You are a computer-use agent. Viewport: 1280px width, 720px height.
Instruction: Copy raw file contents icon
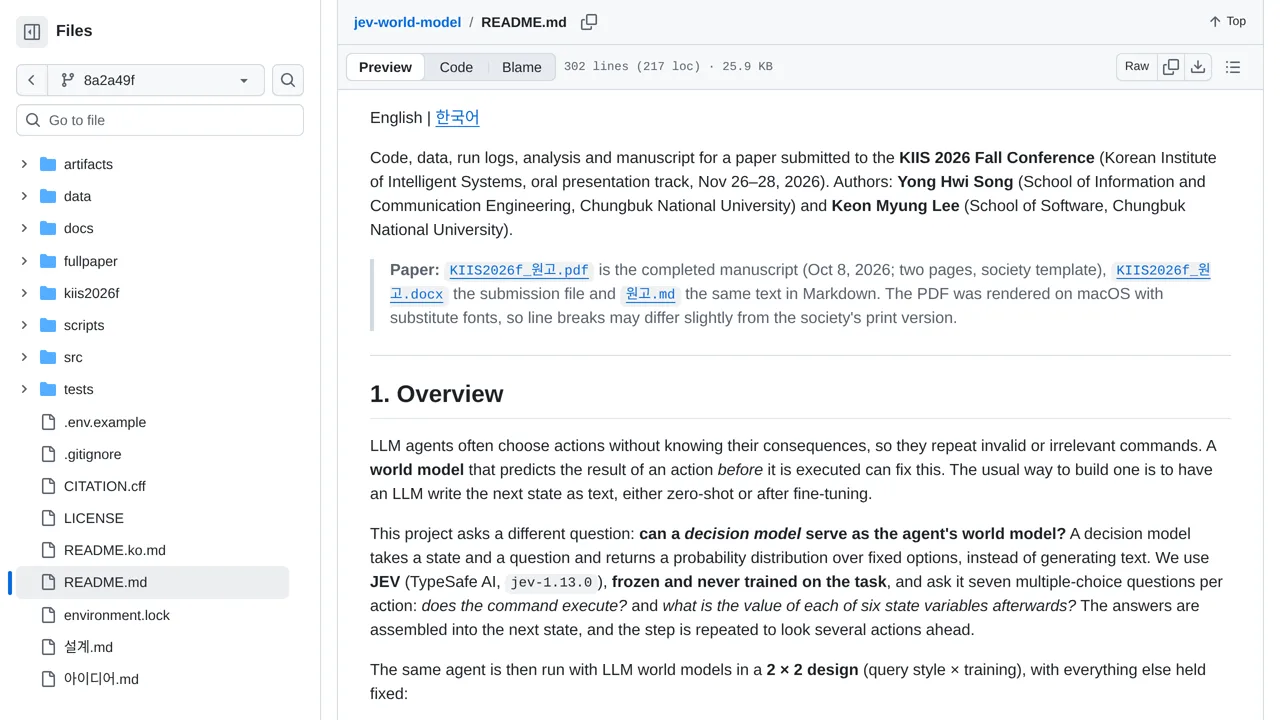click(x=1171, y=67)
